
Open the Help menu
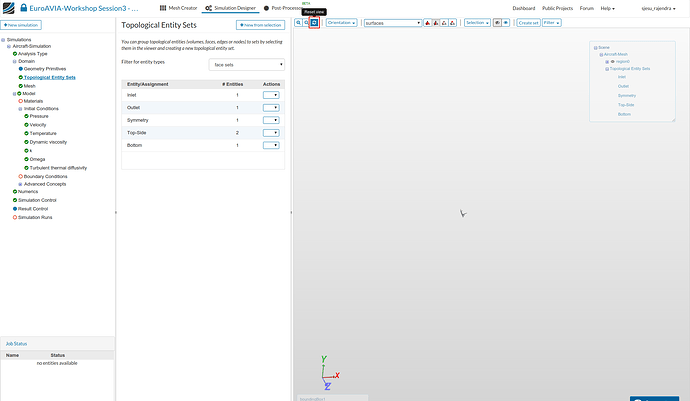click(x=608, y=8)
